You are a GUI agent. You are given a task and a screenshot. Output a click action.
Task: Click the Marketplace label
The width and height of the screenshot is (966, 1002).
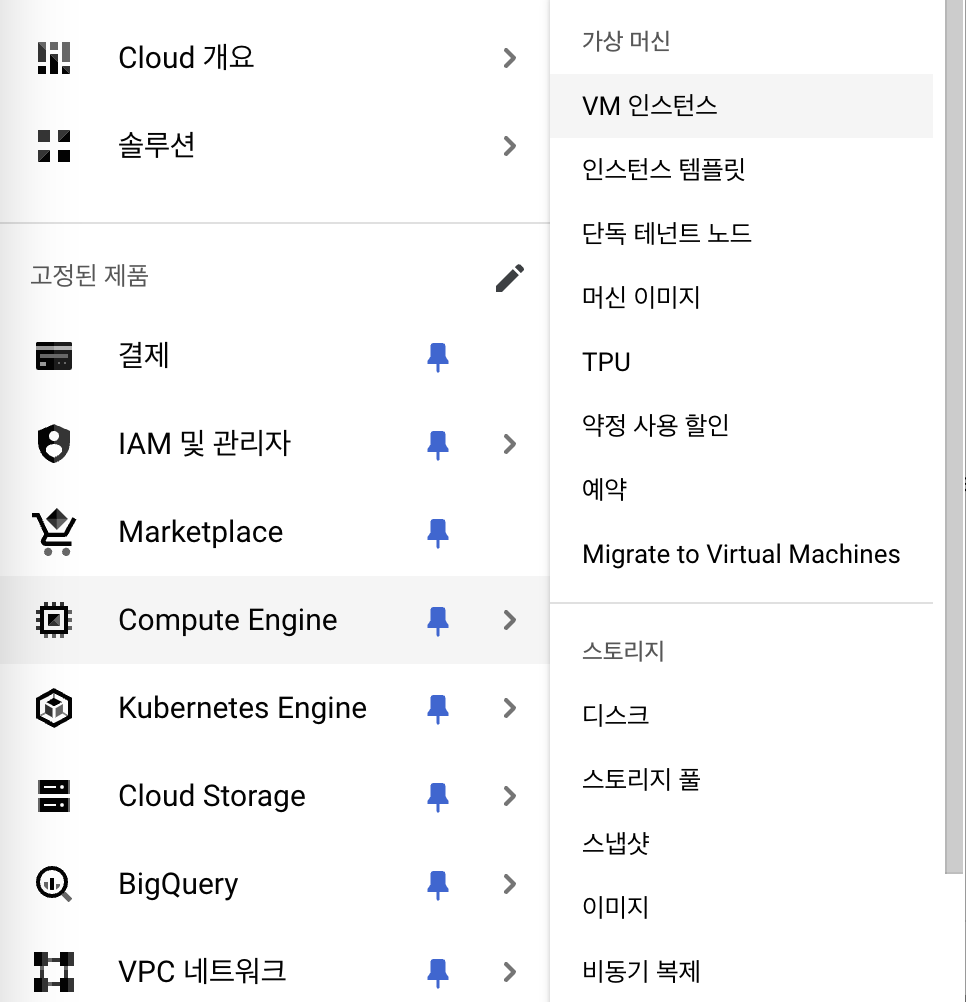point(201,532)
